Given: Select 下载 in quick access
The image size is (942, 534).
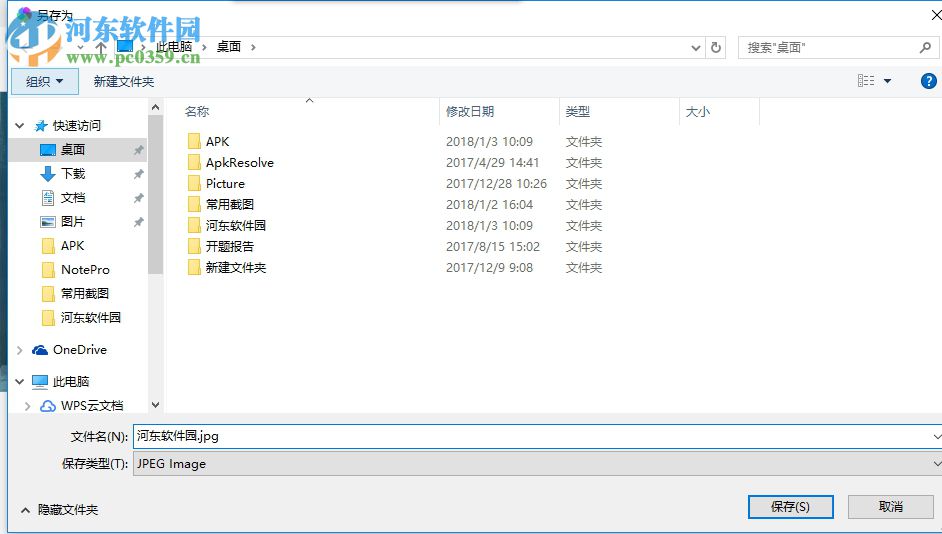Looking at the screenshot, I should (x=73, y=174).
